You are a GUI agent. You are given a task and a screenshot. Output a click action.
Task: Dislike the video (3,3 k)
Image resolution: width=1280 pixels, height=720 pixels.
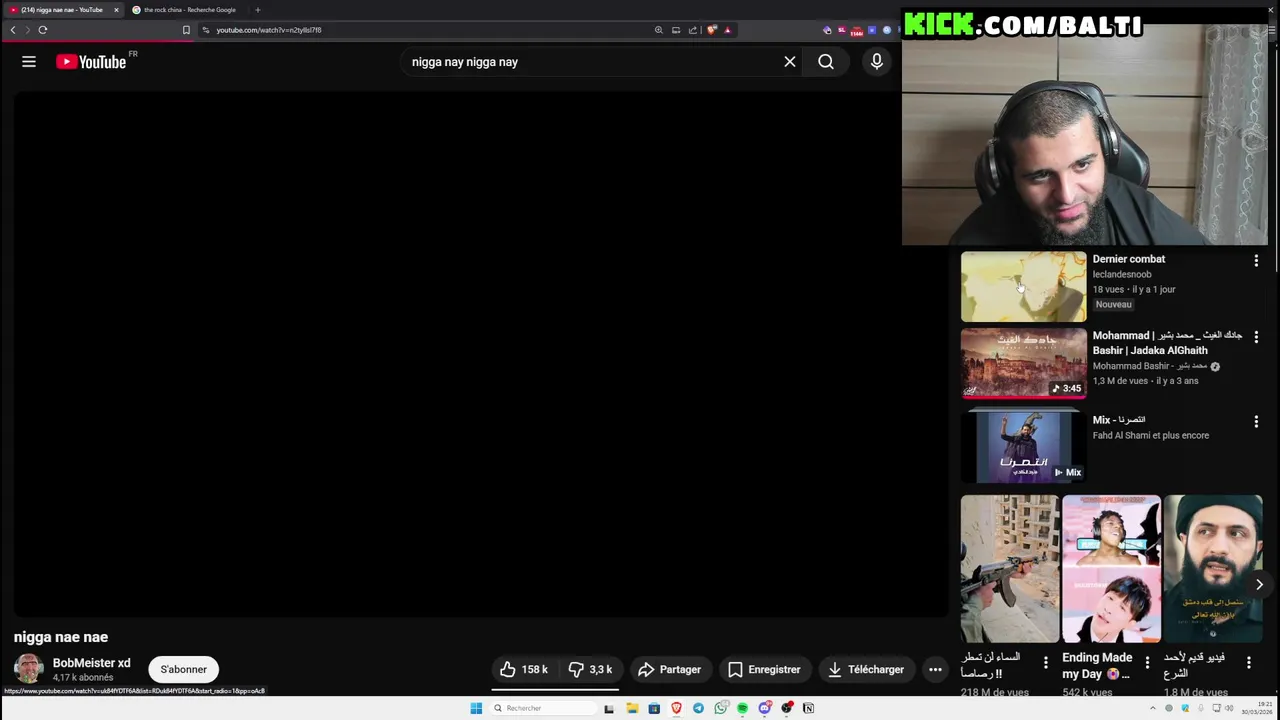point(590,669)
